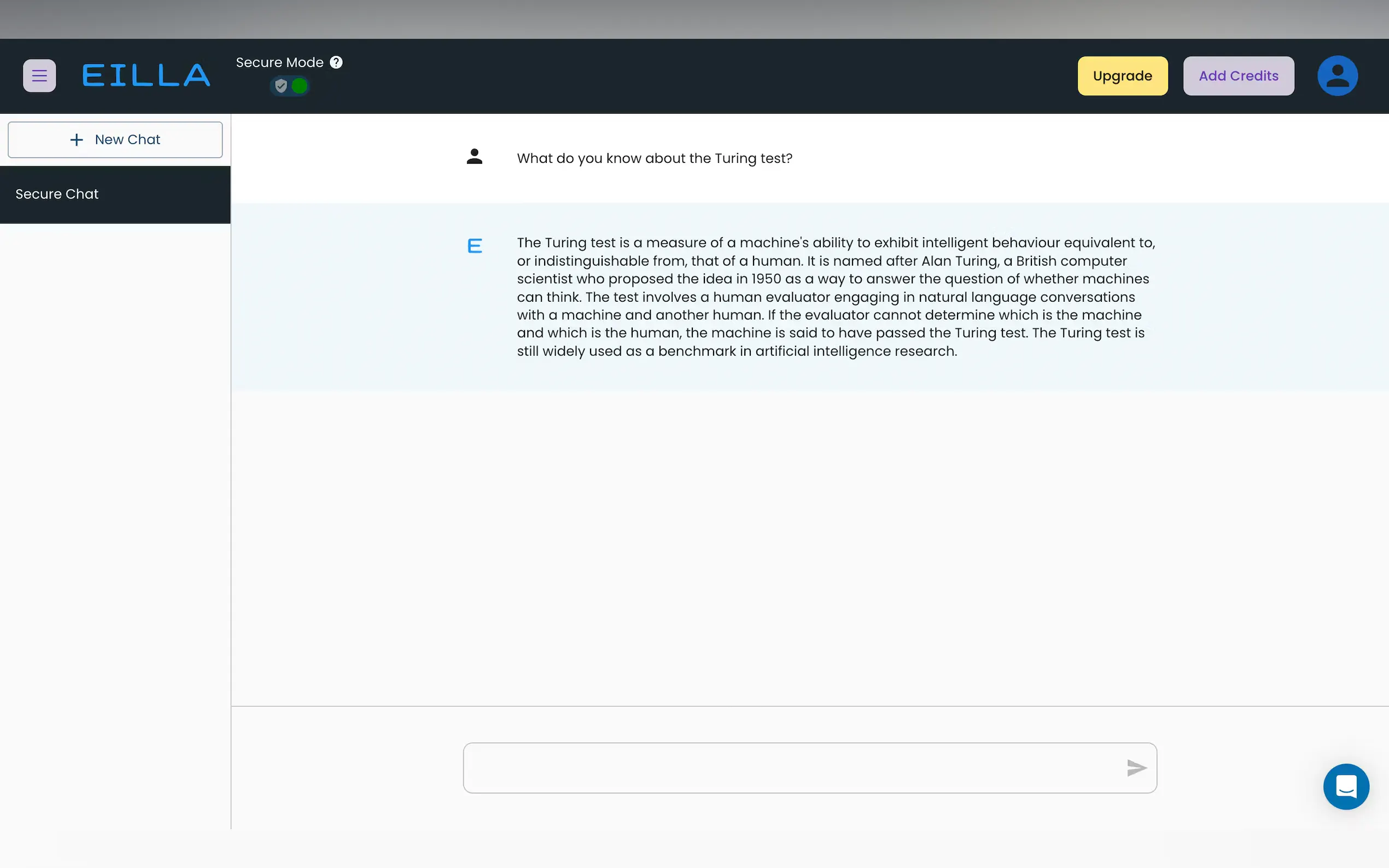This screenshot has height=868, width=1389.
Task: Click the "What do you know" question text
Action: click(x=654, y=159)
